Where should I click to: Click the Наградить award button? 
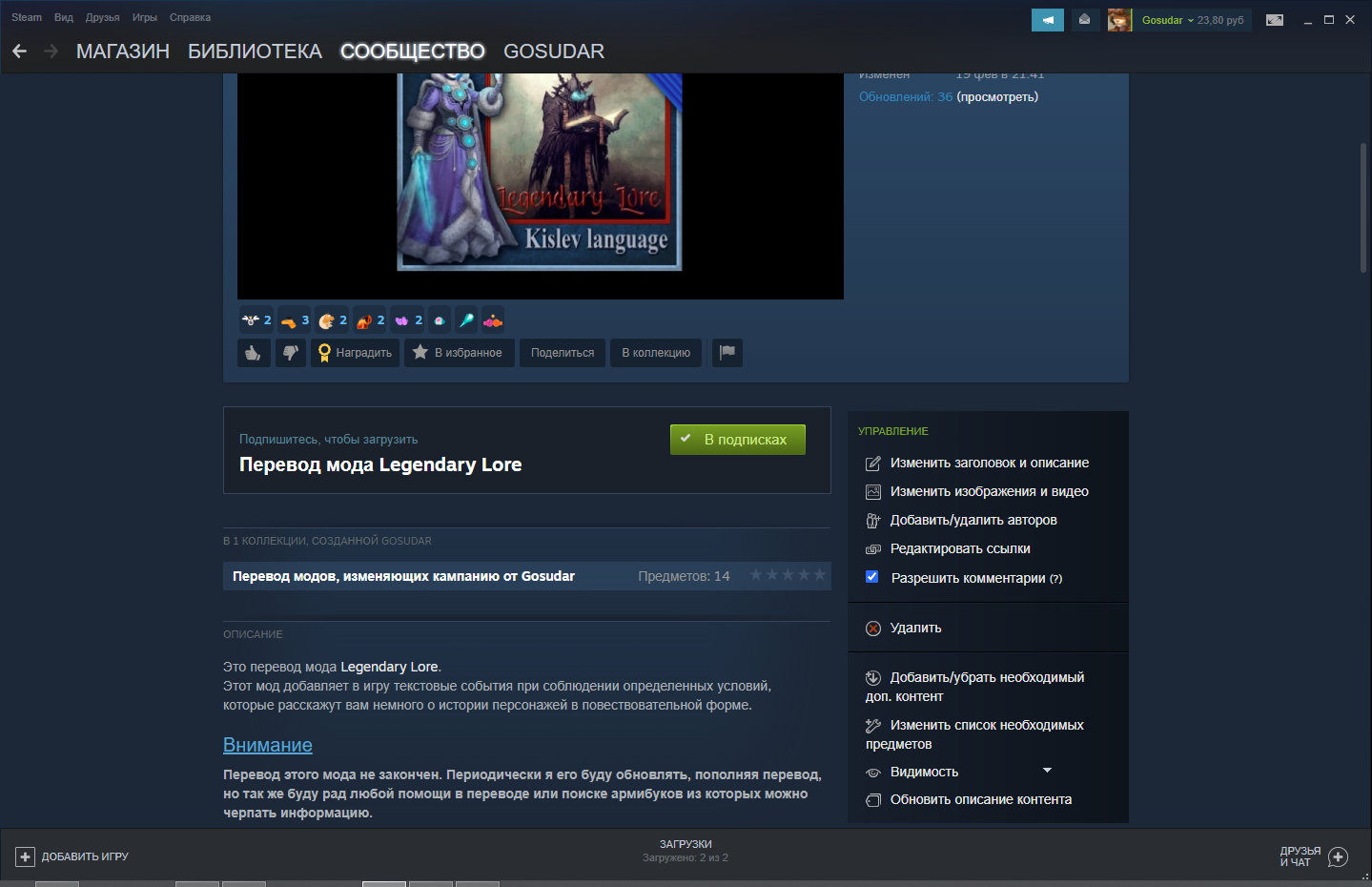(355, 353)
